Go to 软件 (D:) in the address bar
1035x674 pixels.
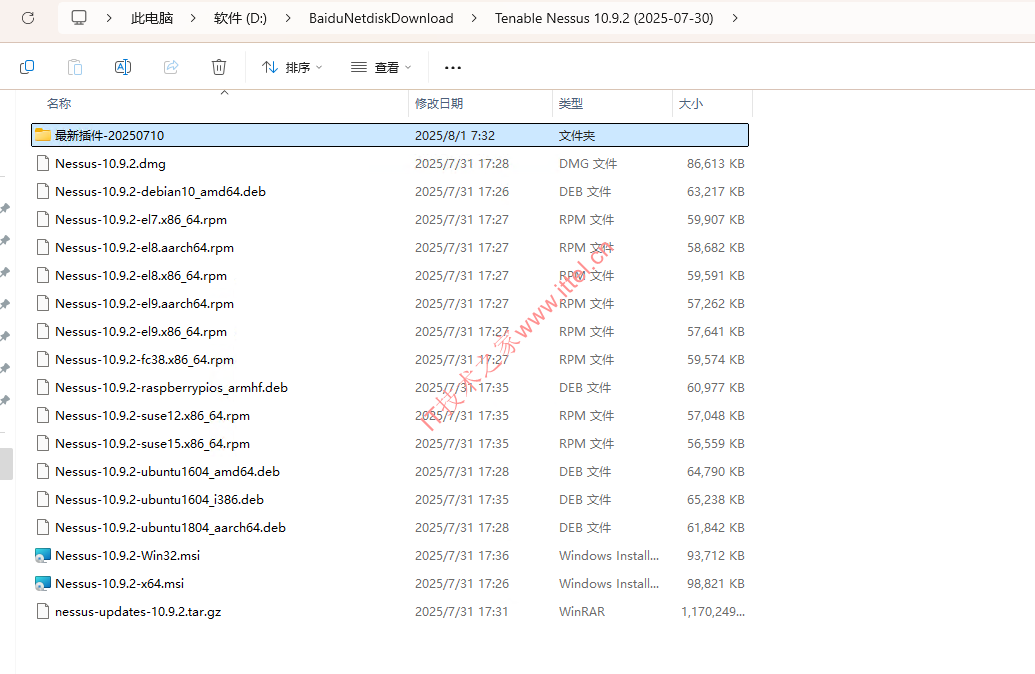(240, 18)
